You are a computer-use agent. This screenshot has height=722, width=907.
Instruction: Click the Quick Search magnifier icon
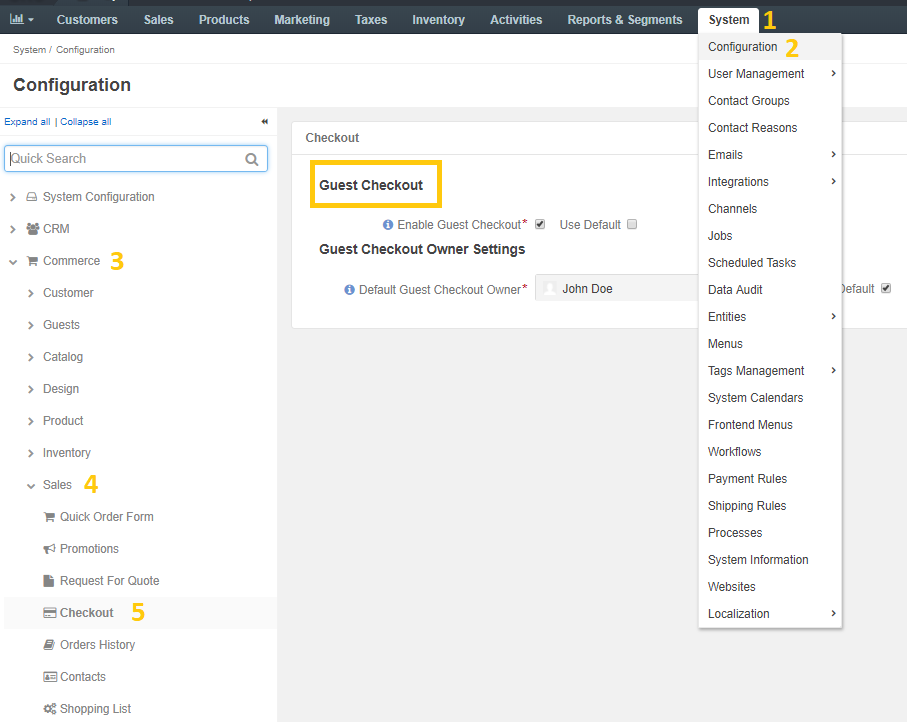coord(252,159)
